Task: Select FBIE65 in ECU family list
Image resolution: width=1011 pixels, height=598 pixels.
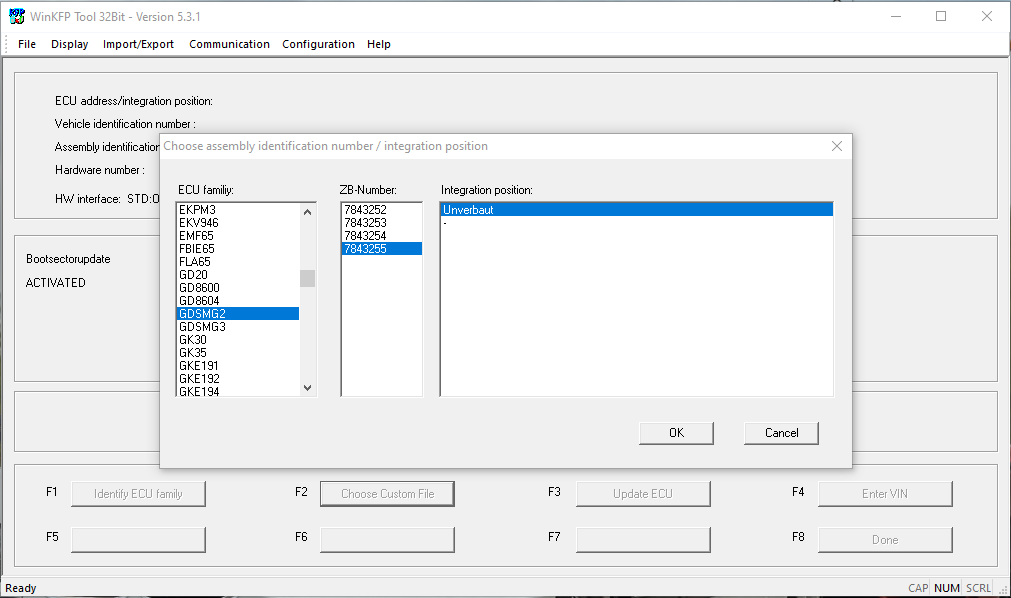Action: [x=237, y=248]
